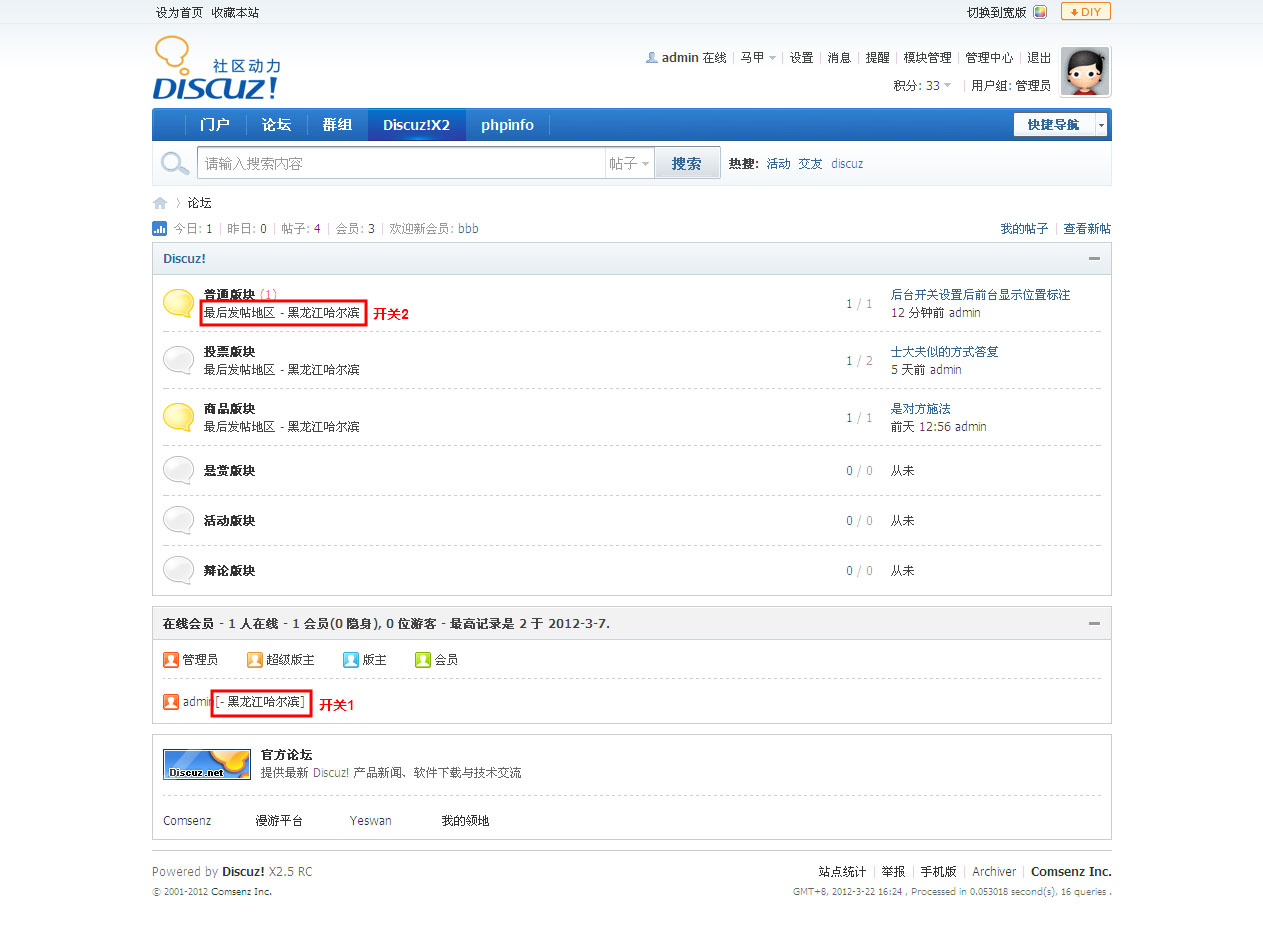The width and height of the screenshot is (1263, 950).
Task: Open the 提醒 link
Action: 877,58
